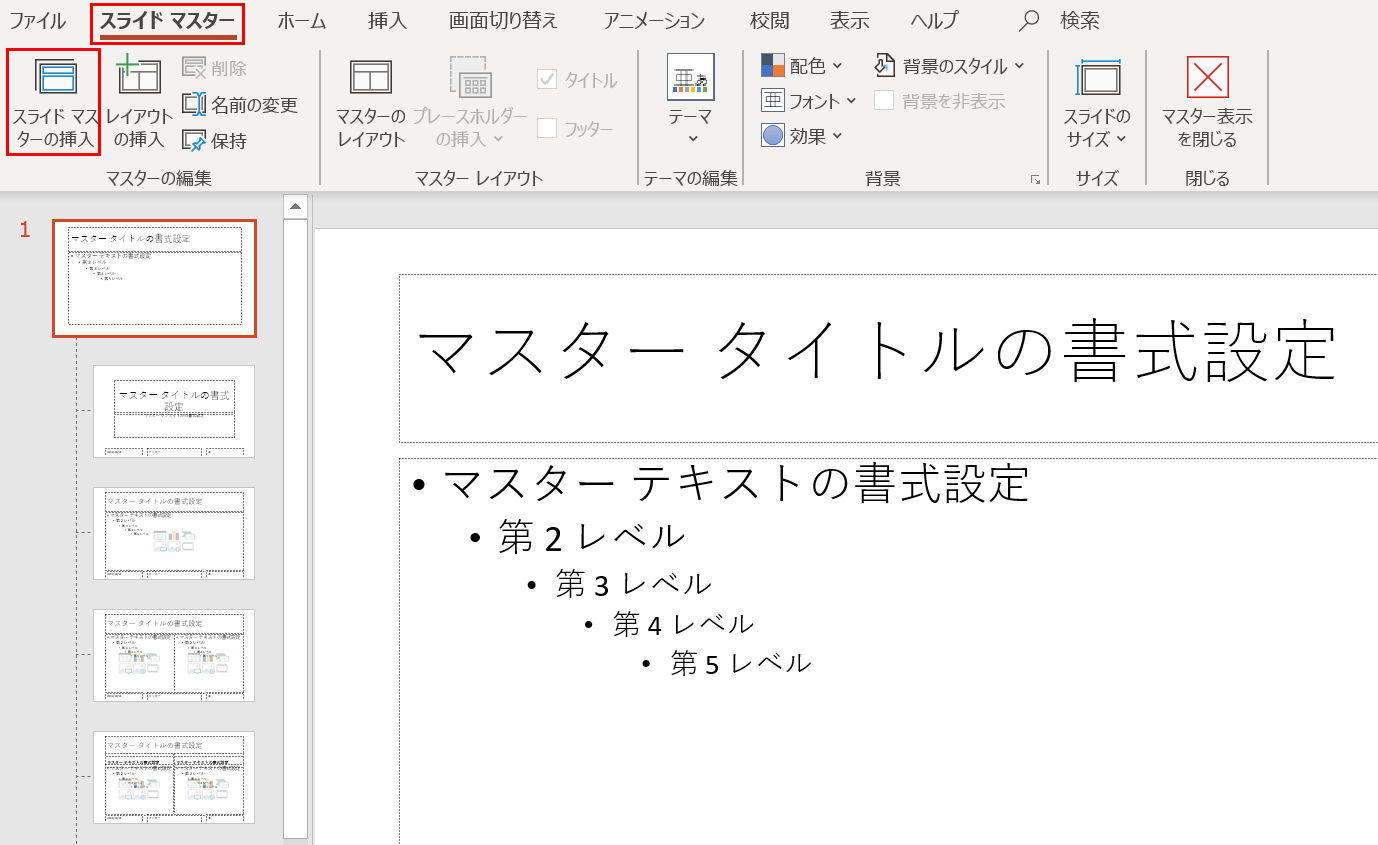Close master view with マスター表示を閉じる
Image resolution: width=1378 pixels, height=845 pixels.
click(x=1207, y=101)
